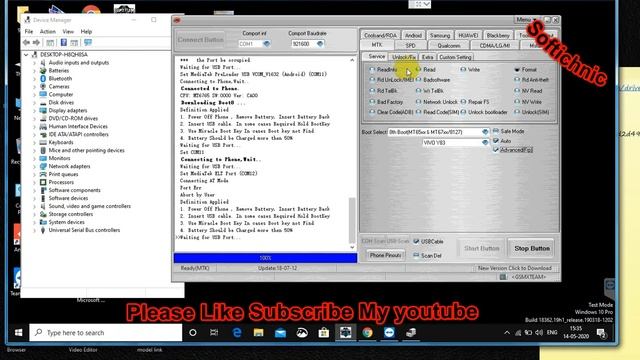Open Microsoft Store from taskbar
Image resolution: width=640 pixels, height=360 pixels.
324,333
